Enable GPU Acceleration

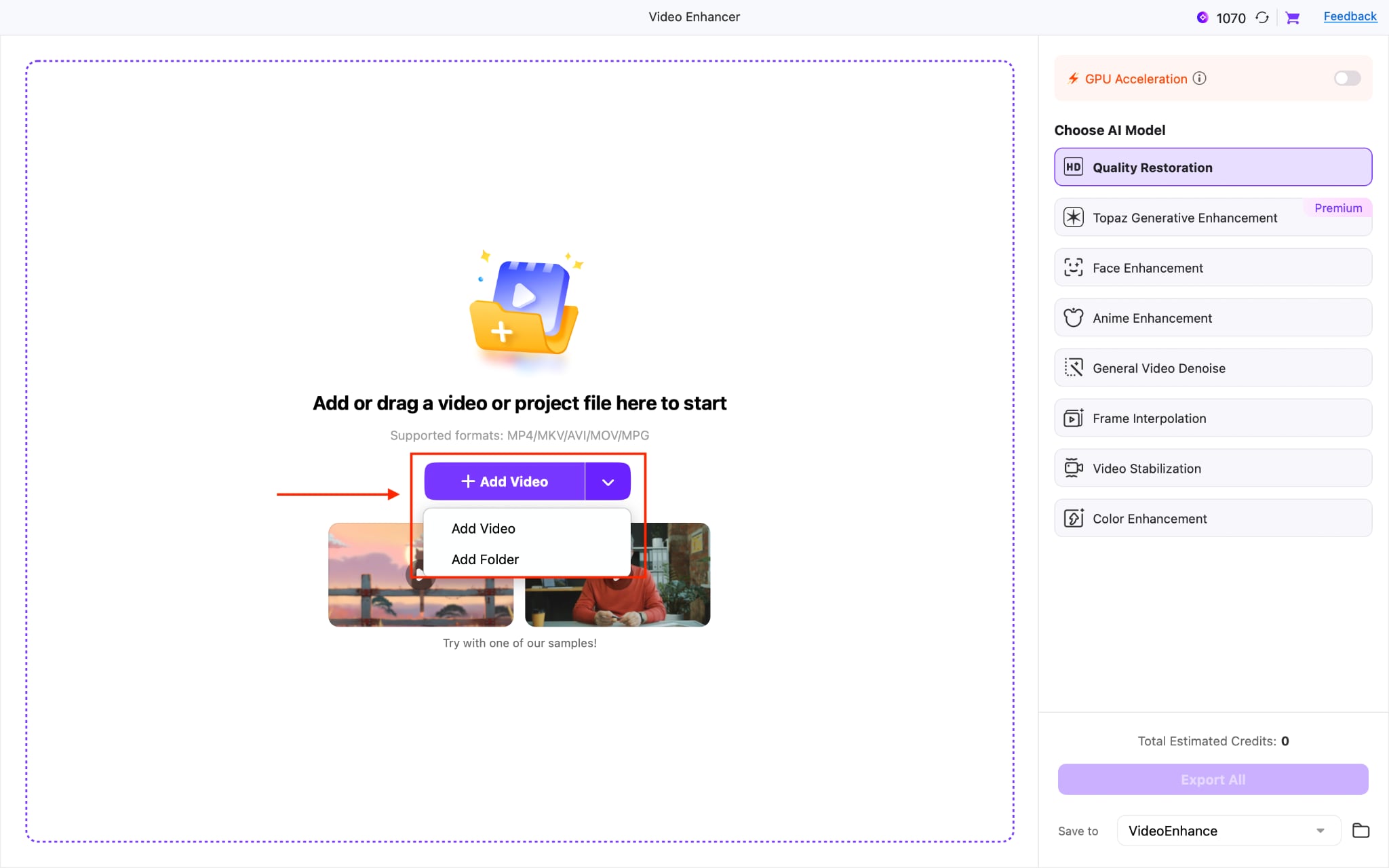coord(1346,78)
